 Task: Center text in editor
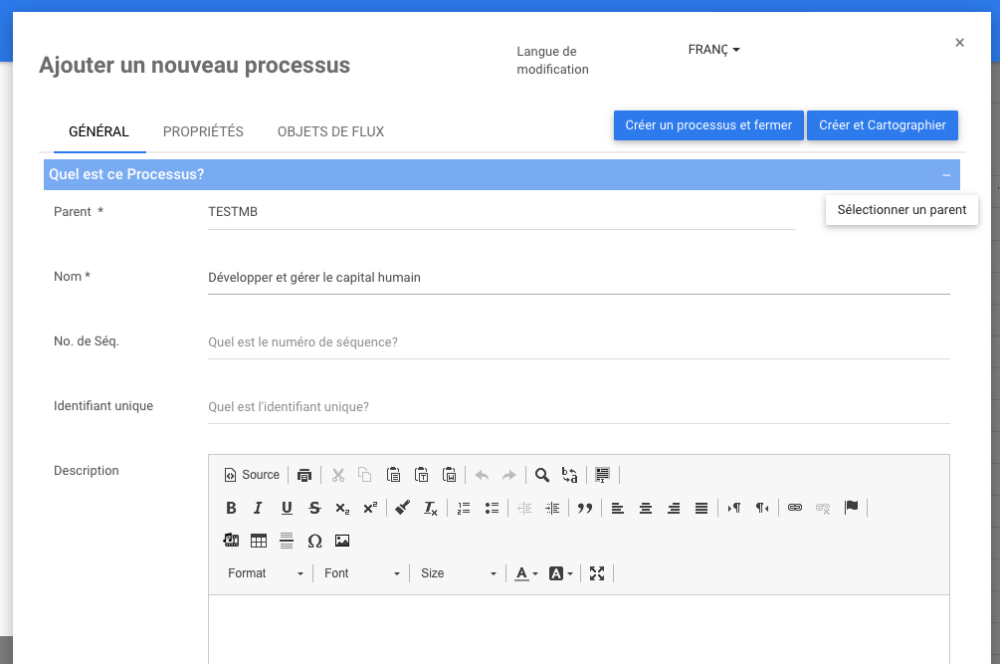tap(645, 508)
